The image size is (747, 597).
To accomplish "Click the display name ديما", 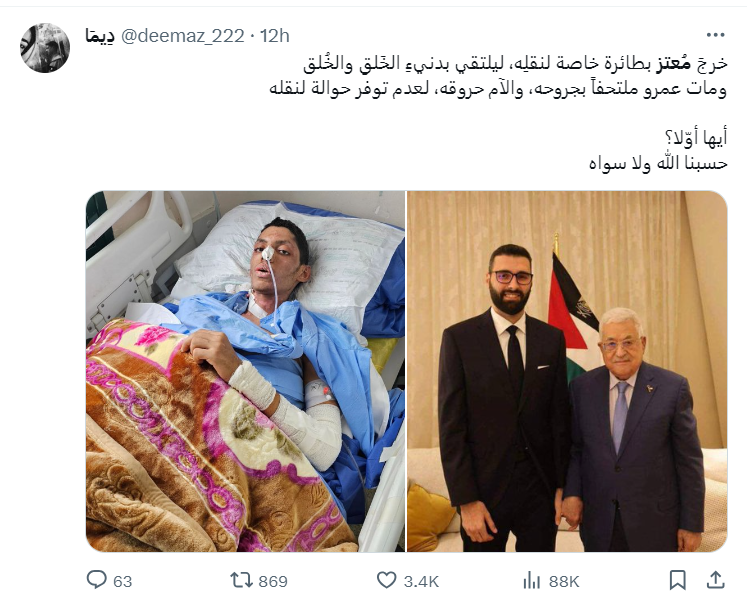I will click(100, 36).
